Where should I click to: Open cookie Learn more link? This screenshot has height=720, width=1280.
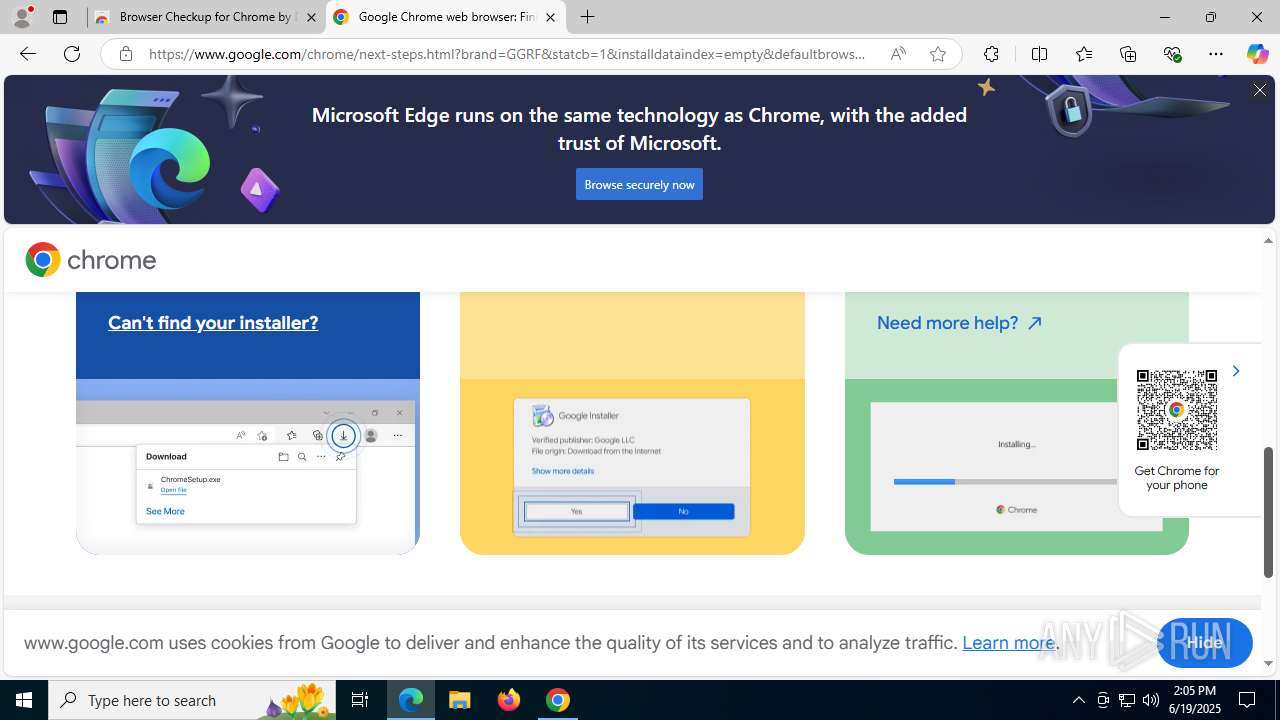tap(1008, 642)
